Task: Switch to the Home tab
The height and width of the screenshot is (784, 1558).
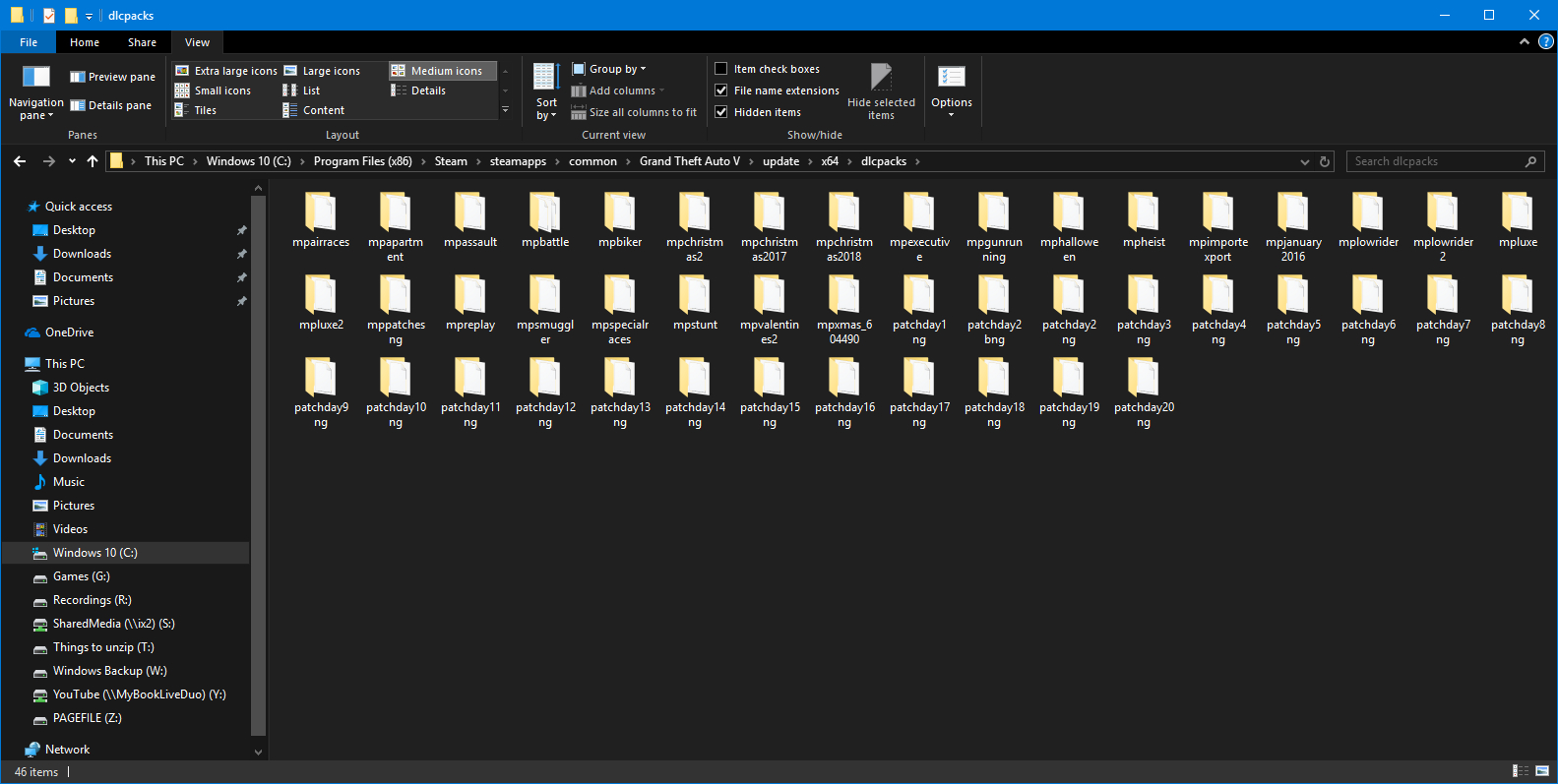Action: tap(85, 42)
